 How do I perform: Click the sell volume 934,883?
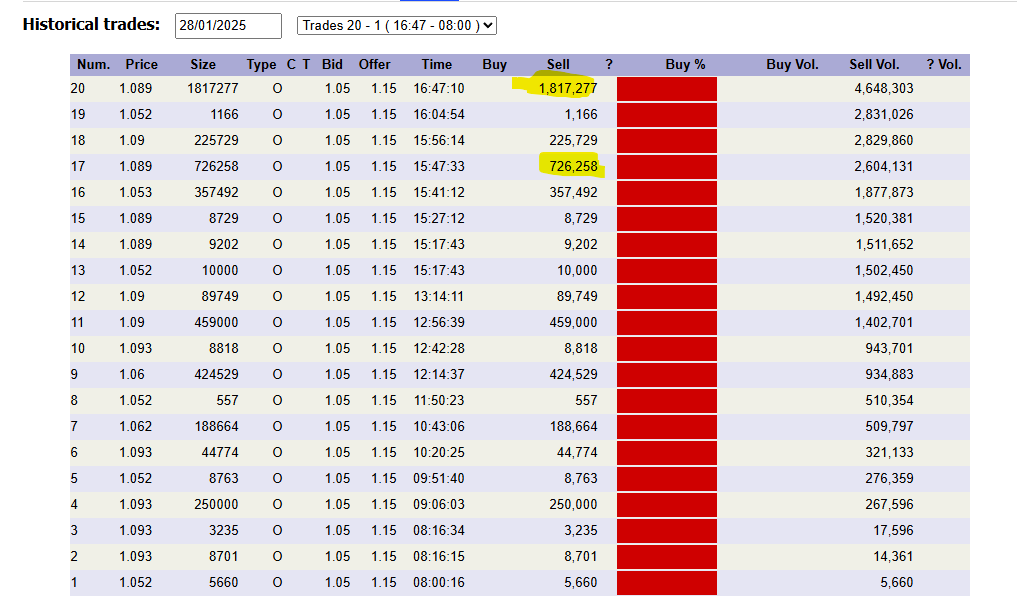[x=889, y=374]
